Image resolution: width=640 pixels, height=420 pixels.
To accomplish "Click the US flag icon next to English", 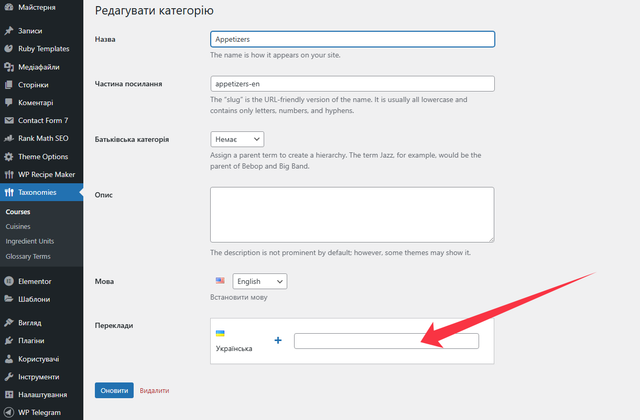I will click(220, 280).
